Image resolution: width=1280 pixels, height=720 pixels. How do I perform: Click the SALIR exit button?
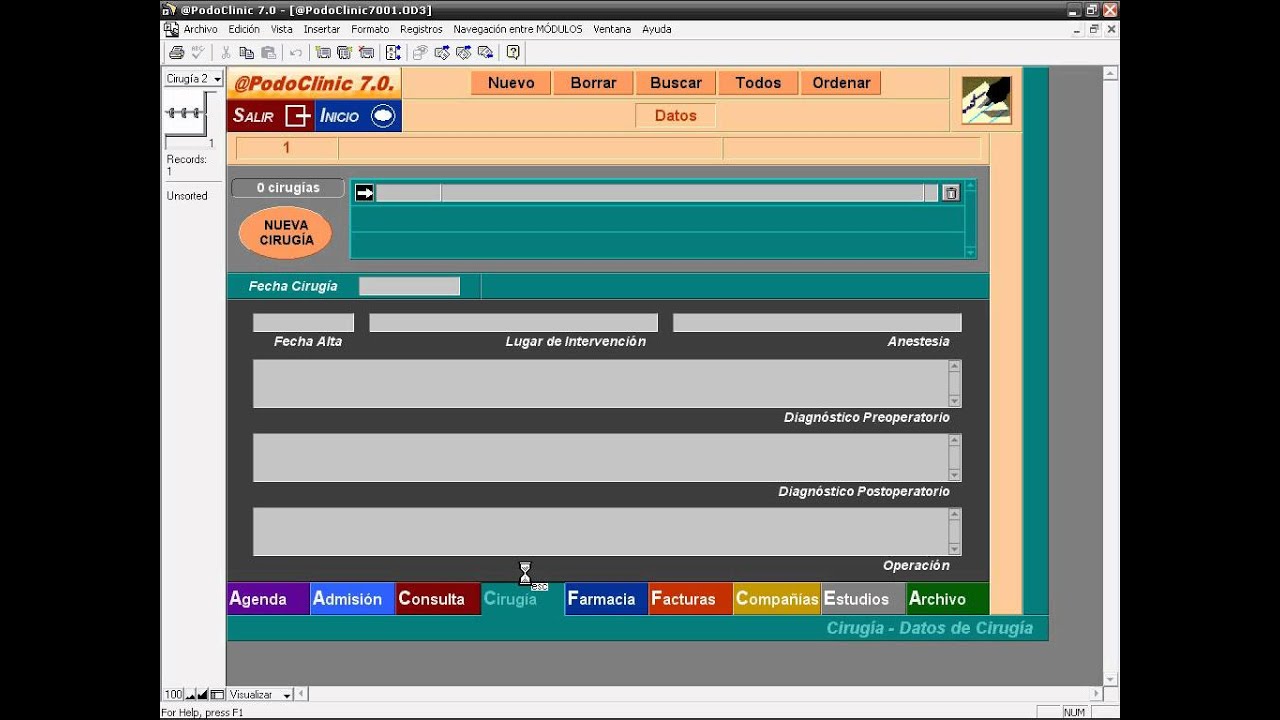coord(270,116)
